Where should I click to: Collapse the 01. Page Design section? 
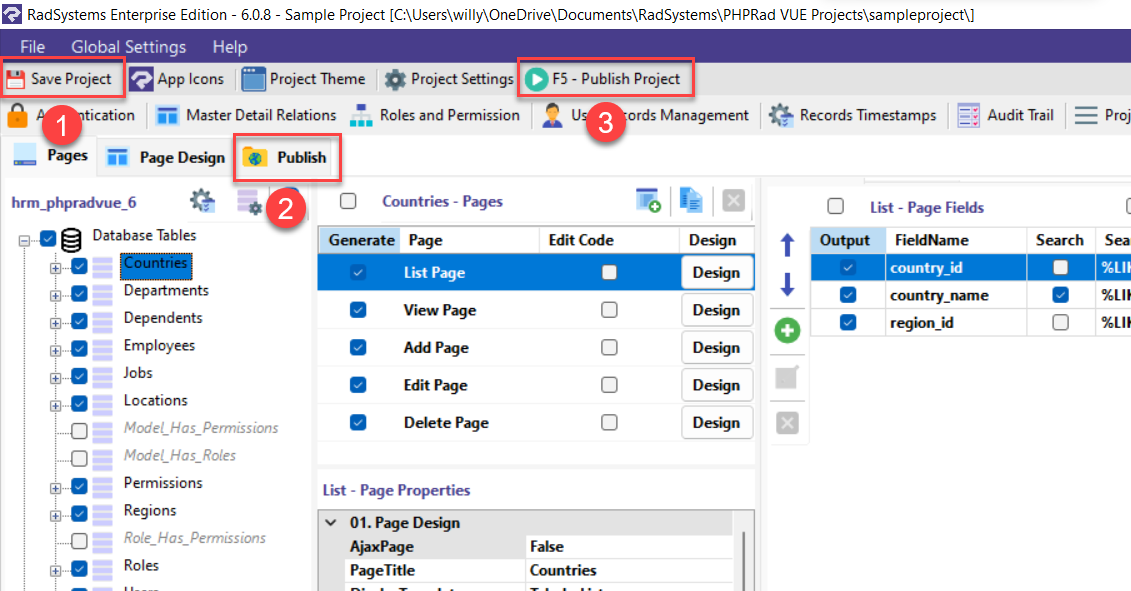tap(331, 522)
